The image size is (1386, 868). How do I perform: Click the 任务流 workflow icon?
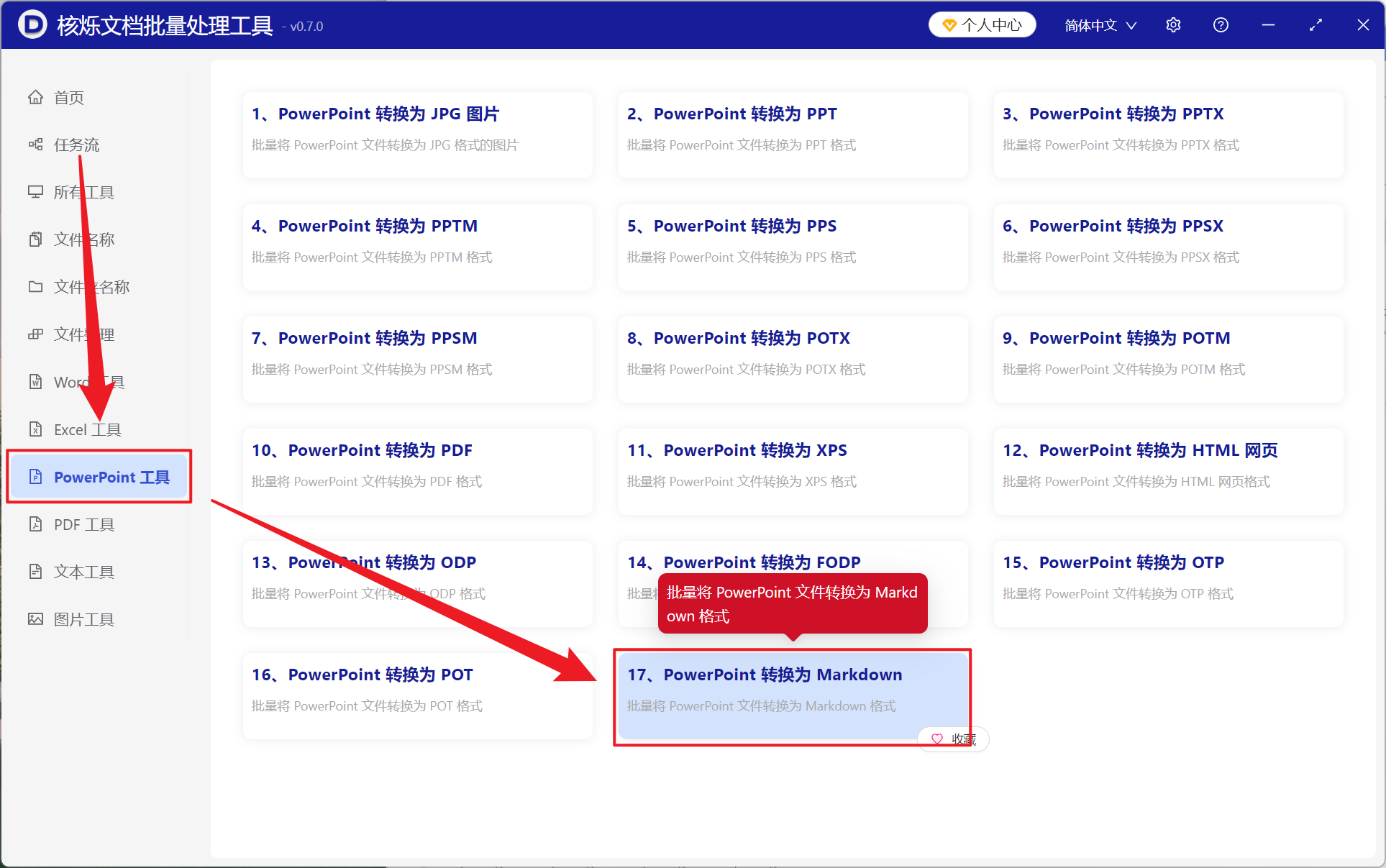pos(35,145)
